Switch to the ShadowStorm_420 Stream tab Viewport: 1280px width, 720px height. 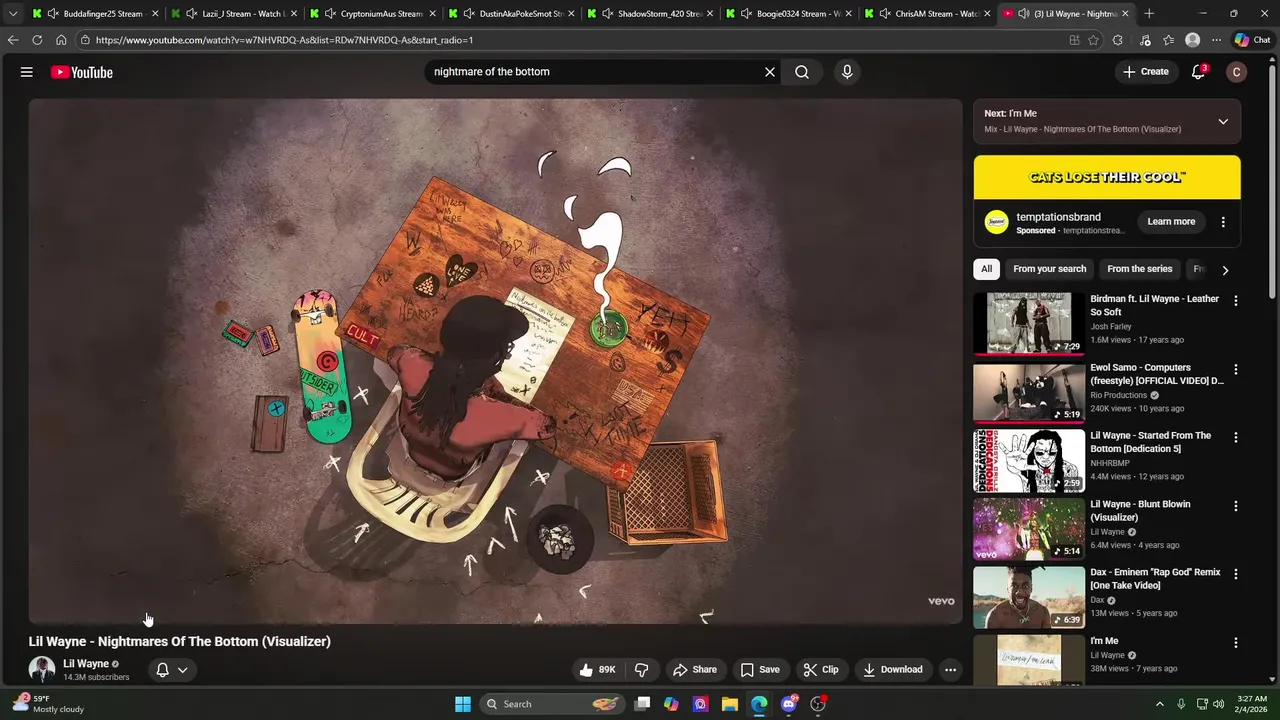(650, 14)
